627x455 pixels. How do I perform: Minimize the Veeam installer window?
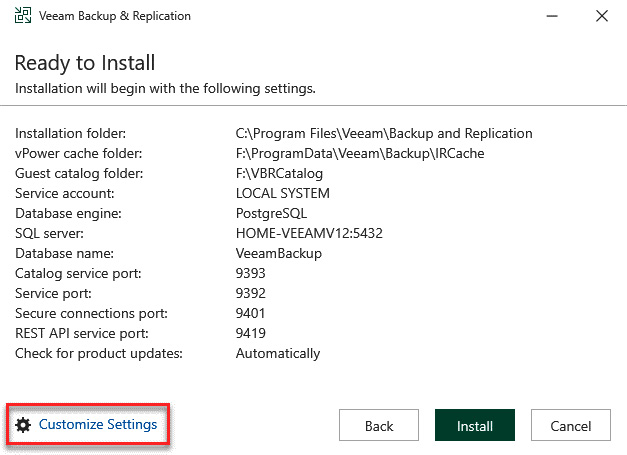click(552, 16)
